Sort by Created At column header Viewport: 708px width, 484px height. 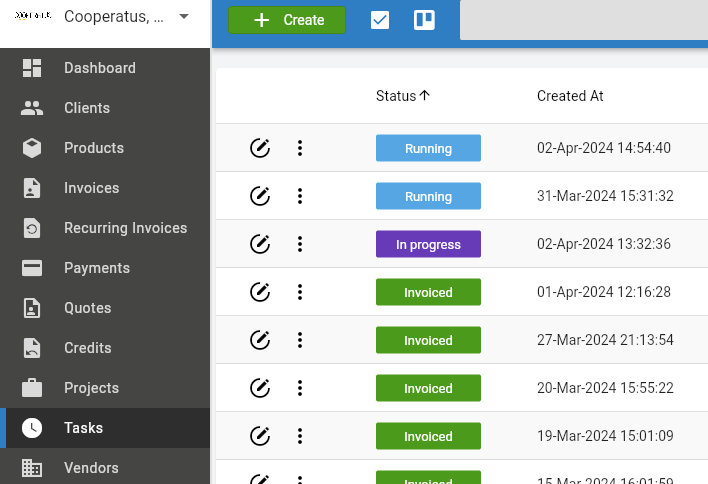[570, 96]
